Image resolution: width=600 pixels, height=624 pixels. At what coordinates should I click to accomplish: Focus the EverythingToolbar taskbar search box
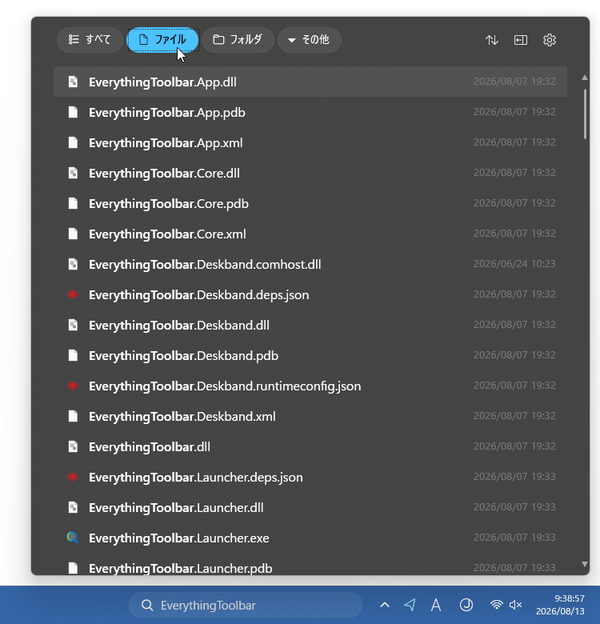click(245, 605)
